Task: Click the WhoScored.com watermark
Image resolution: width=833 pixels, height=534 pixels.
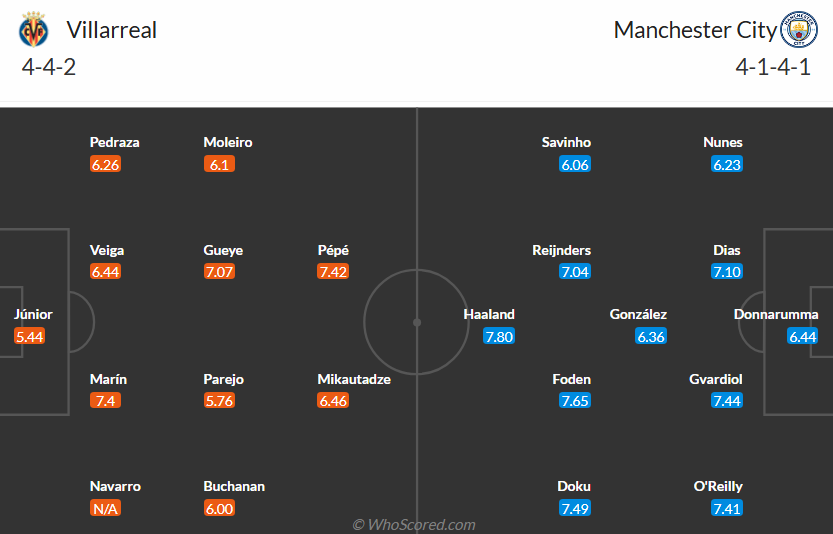Action: [x=414, y=525]
